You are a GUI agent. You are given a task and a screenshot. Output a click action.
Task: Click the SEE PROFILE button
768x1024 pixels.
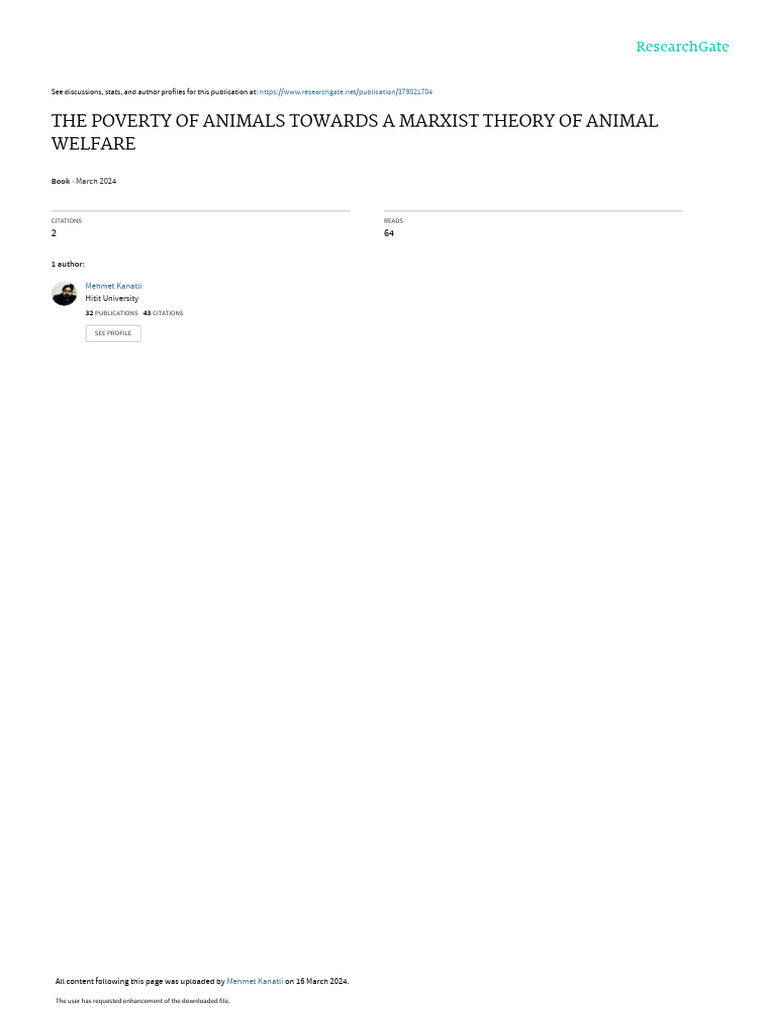113,333
